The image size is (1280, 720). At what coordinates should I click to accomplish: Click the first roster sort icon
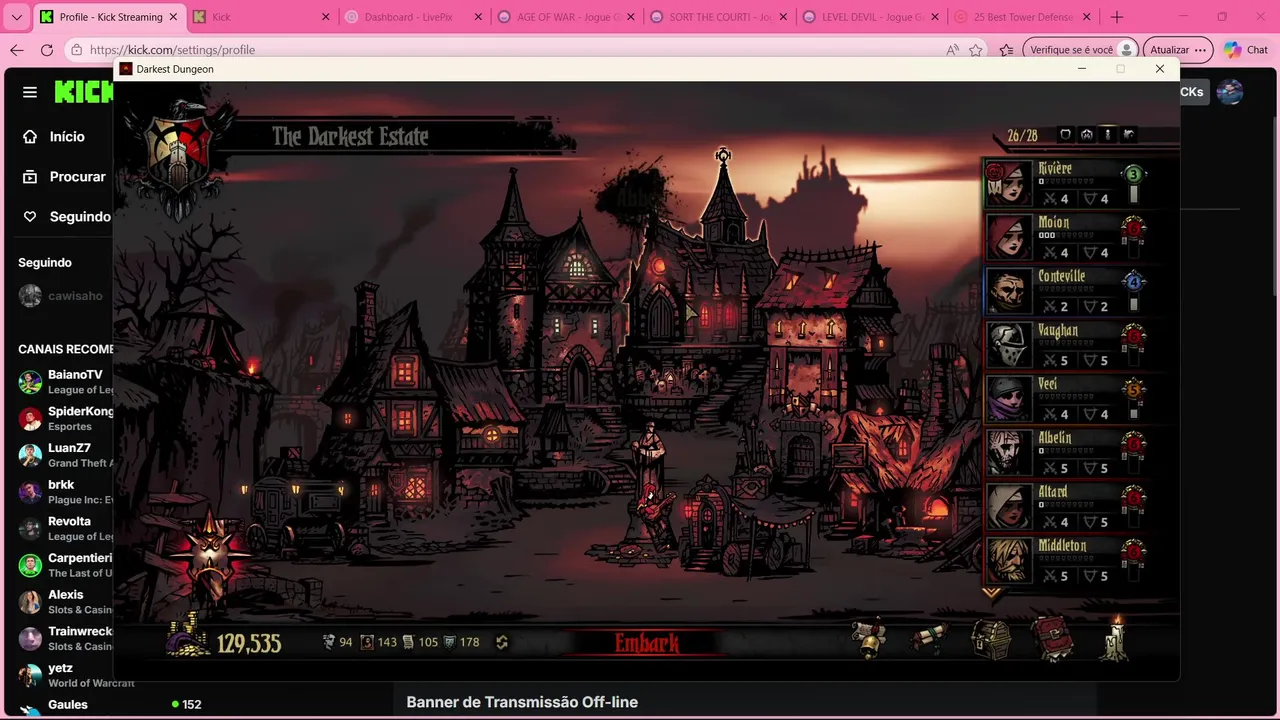[1065, 134]
